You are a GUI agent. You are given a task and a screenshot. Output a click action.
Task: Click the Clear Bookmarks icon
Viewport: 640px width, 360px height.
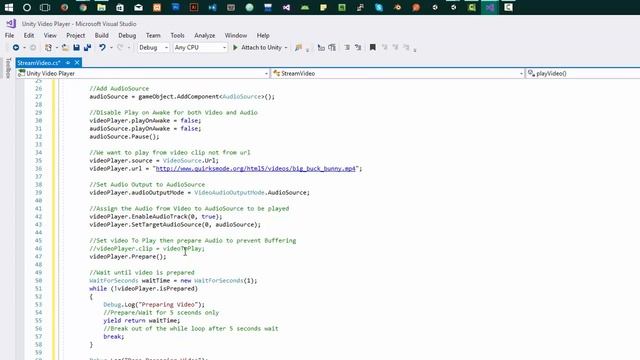coord(407,48)
